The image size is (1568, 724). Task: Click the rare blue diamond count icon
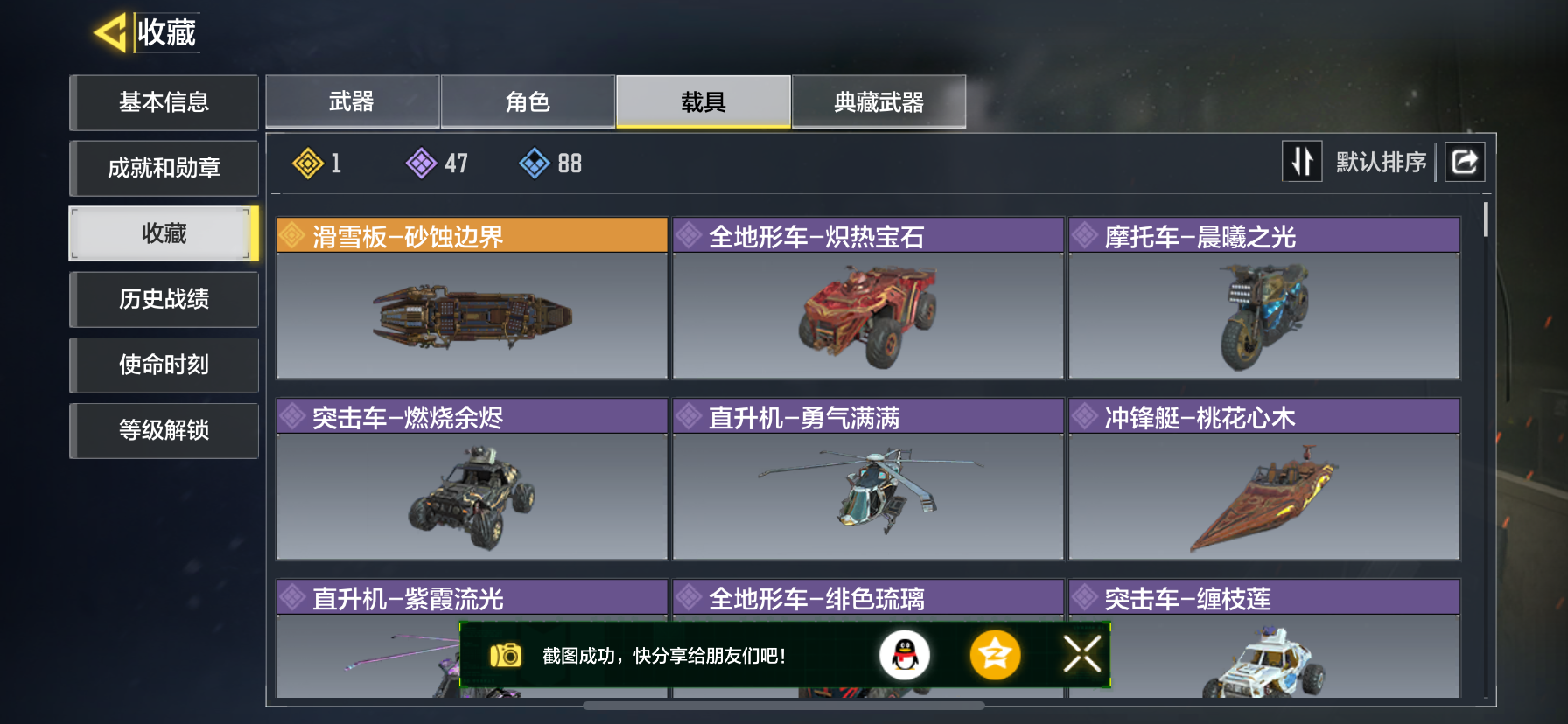[x=535, y=164]
